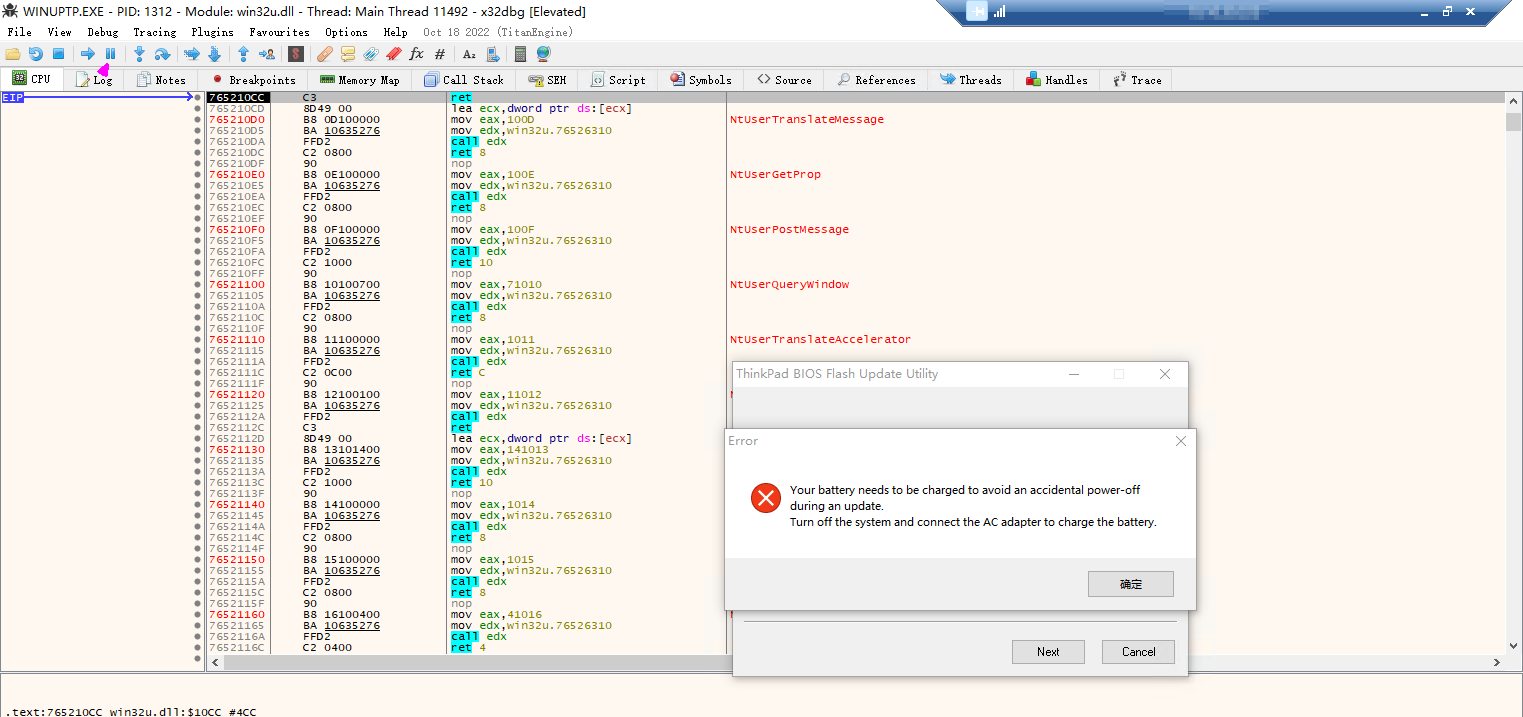Open a file with the folder toolbar icon
Image resolution: width=1523 pixels, height=717 pixels.
pos(13,54)
